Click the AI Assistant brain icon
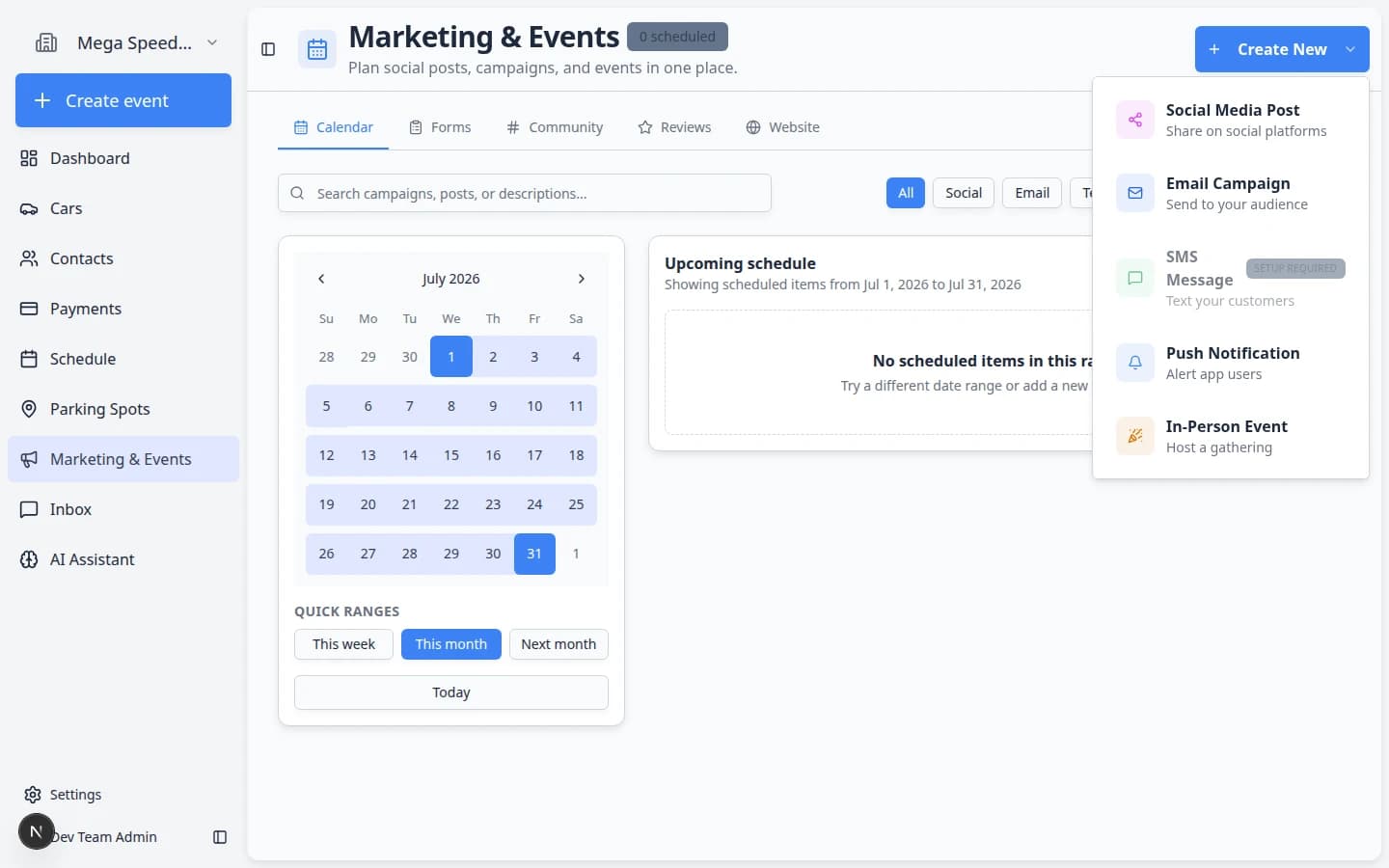 coord(29,559)
